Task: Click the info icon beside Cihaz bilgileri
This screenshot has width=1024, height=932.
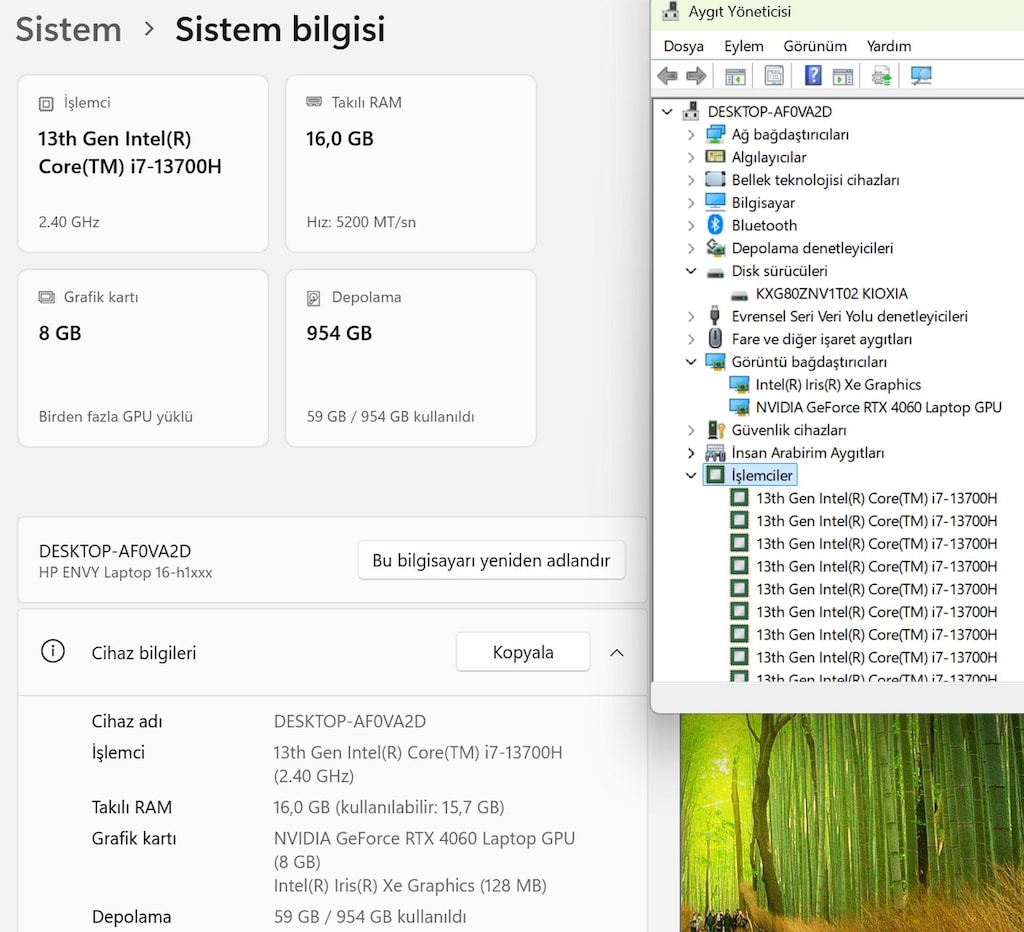Action: pos(53,651)
